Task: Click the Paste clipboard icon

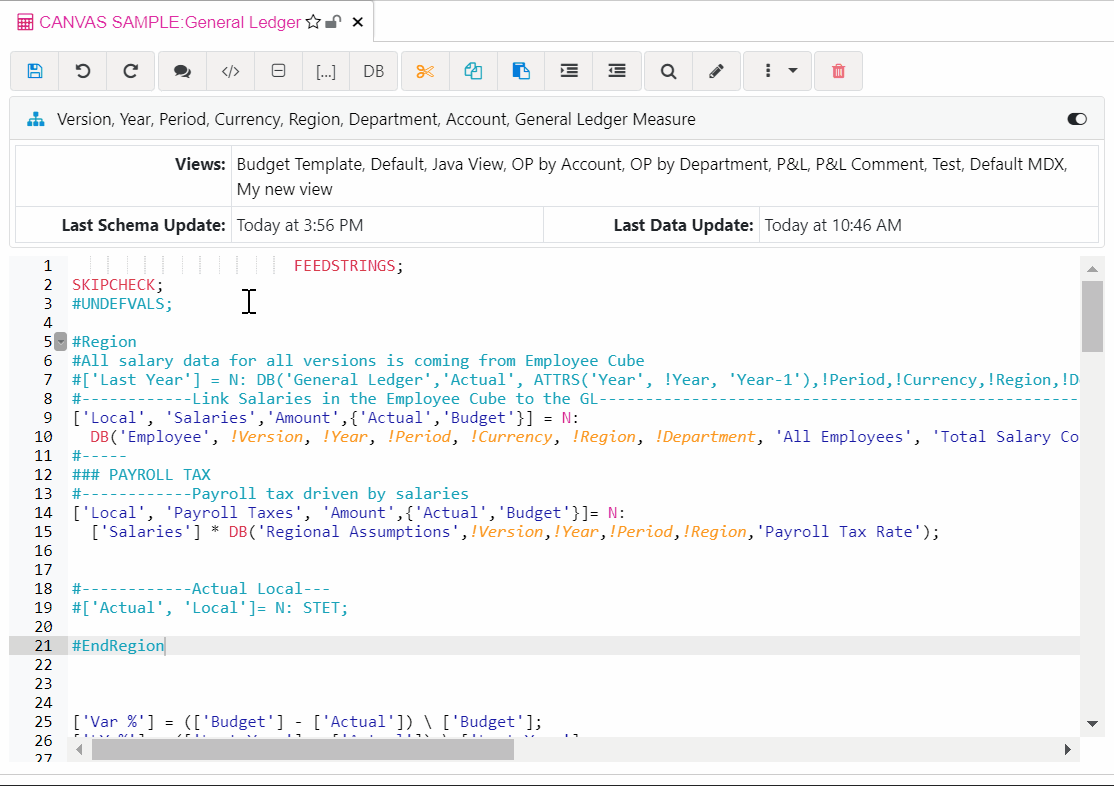Action: 521,71
